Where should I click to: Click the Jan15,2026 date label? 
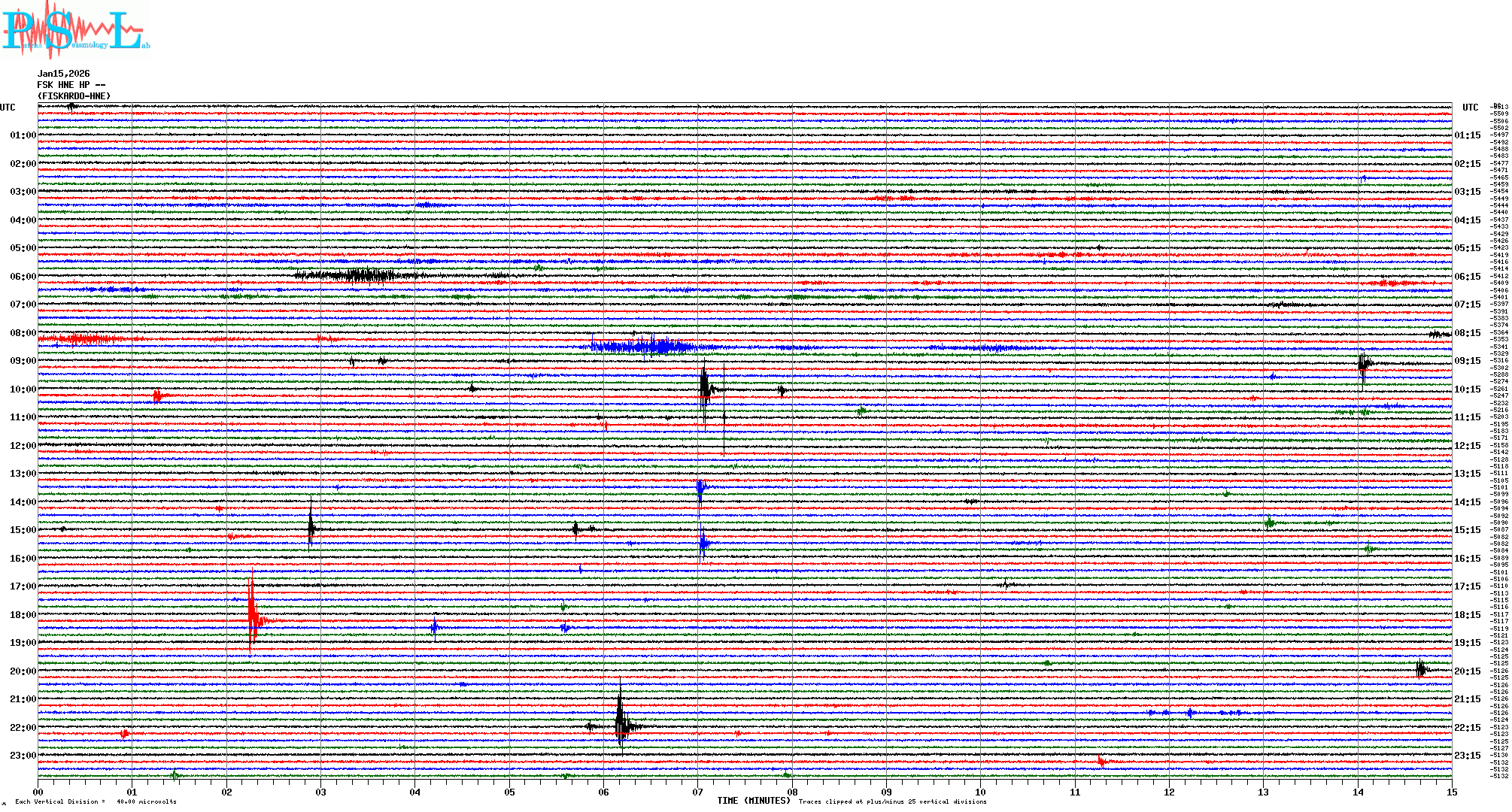tap(63, 74)
